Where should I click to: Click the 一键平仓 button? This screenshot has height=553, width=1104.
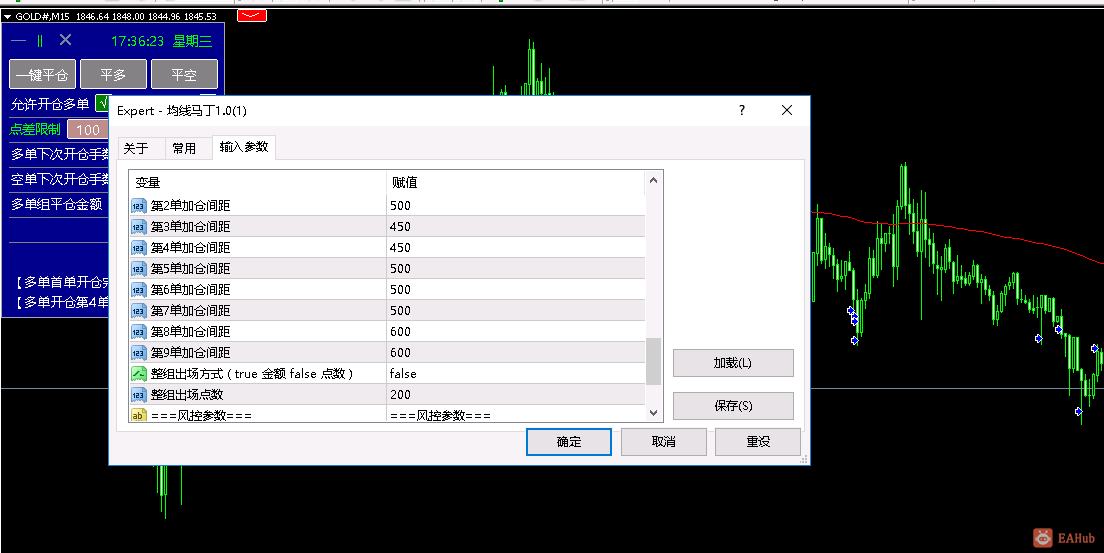pos(42,74)
